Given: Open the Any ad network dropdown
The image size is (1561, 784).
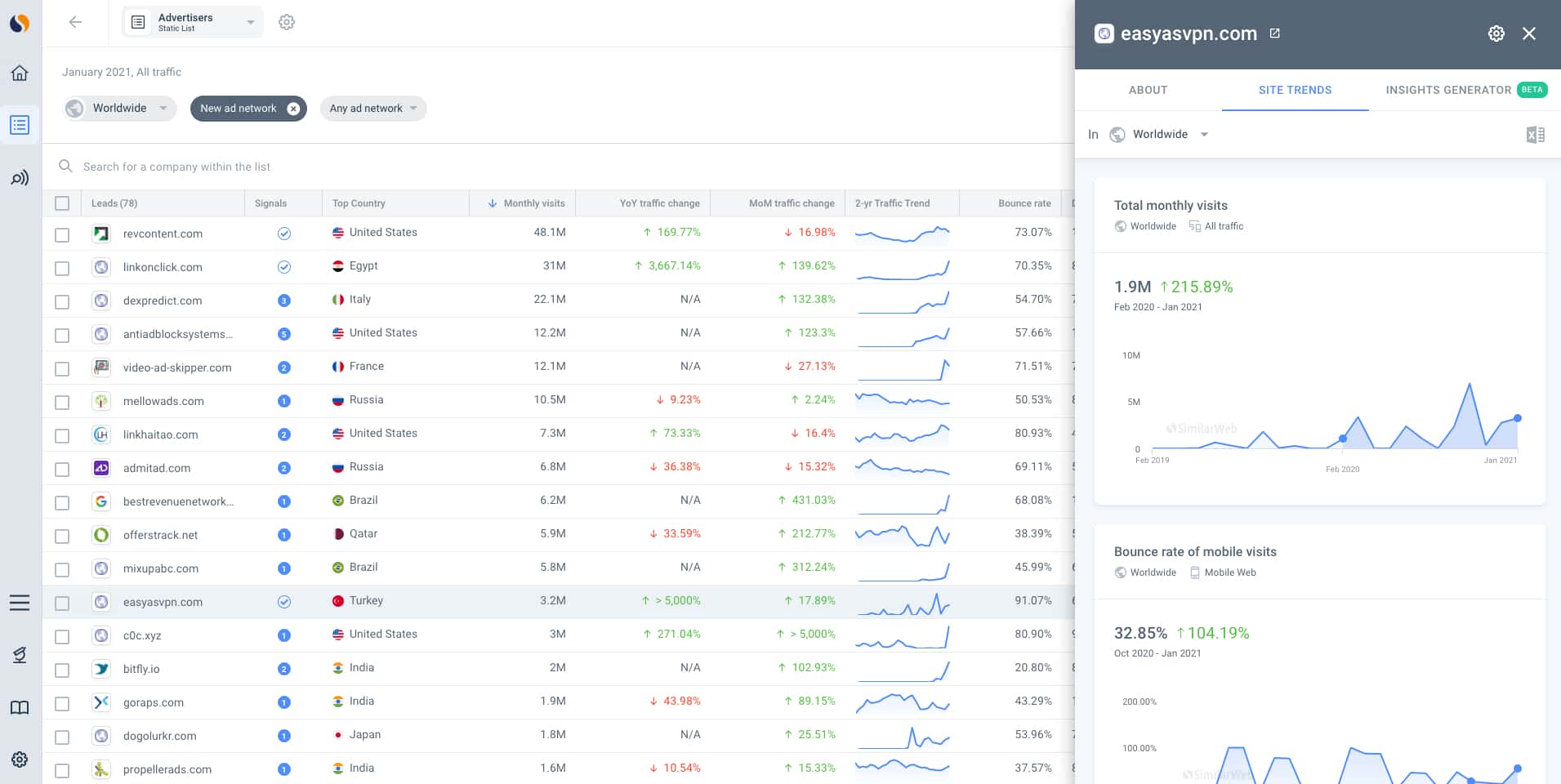Looking at the screenshot, I should click(x=373, y=108).
